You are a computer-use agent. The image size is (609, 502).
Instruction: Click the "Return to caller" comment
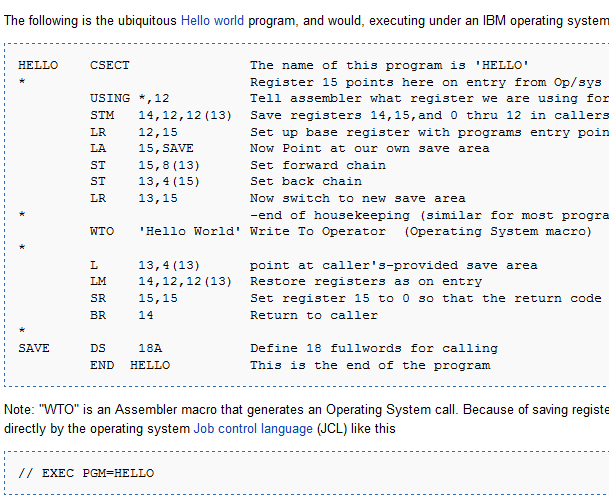coord(313,315)
